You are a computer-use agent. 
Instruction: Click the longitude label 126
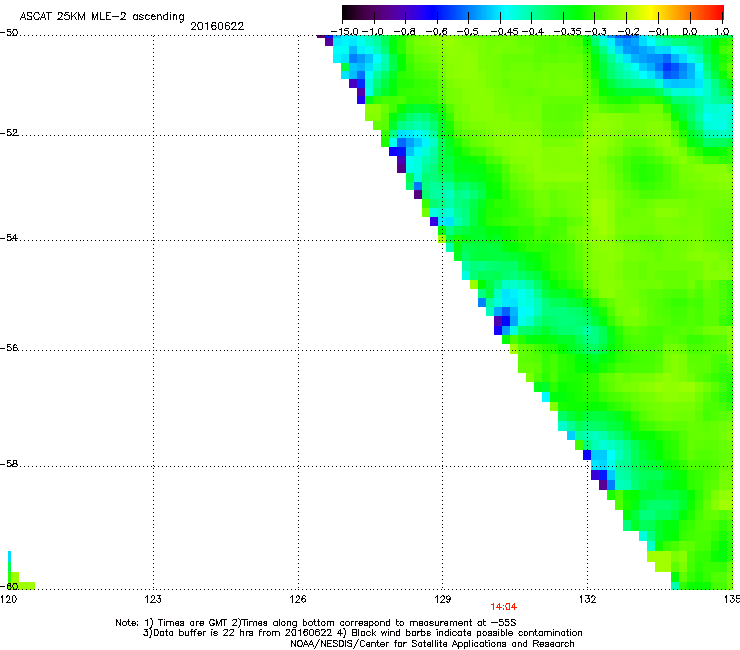[298, 599]
